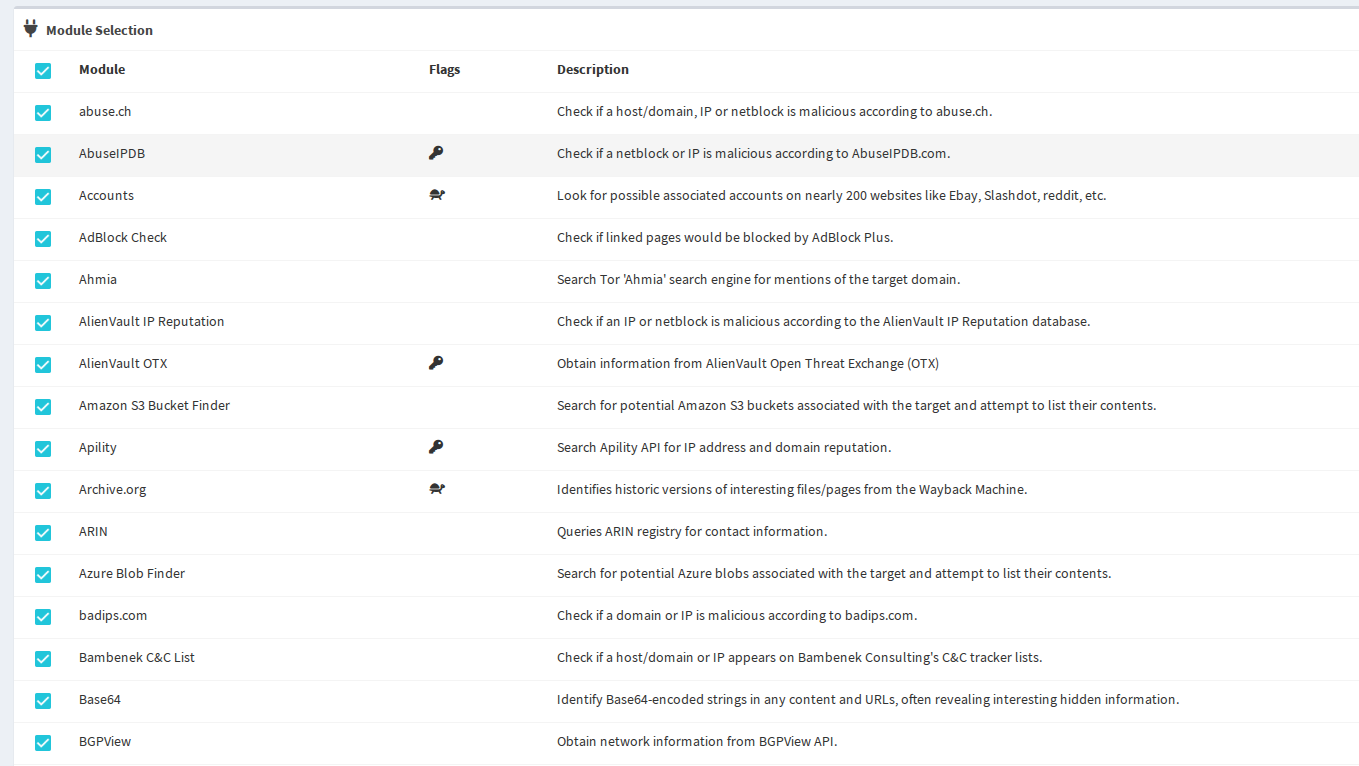Select the 'AlienVault OTX' module name
Image resolution: width=1359 pixels, height=766 pixels.
click(123, 363)
